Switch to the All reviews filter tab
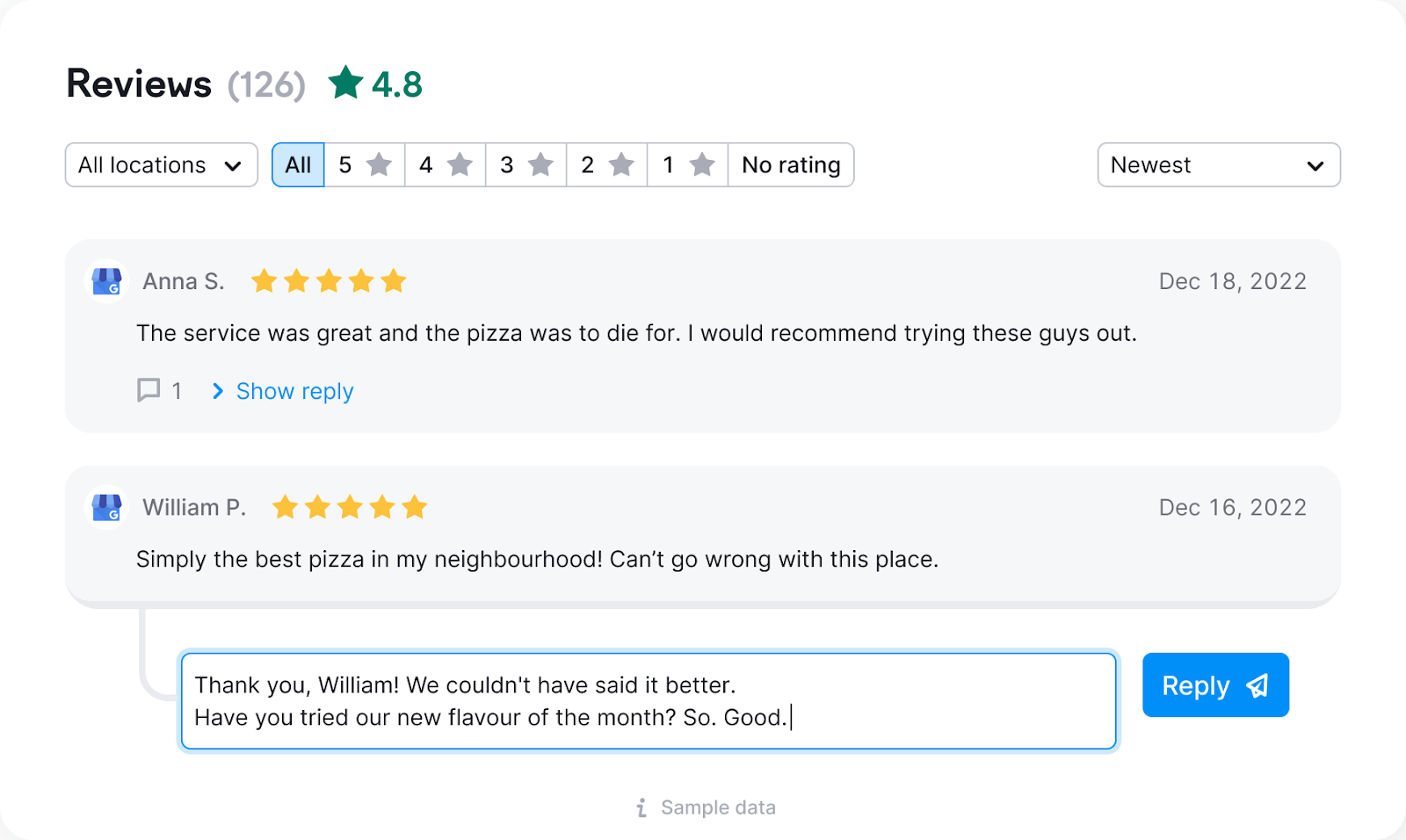 298,164
